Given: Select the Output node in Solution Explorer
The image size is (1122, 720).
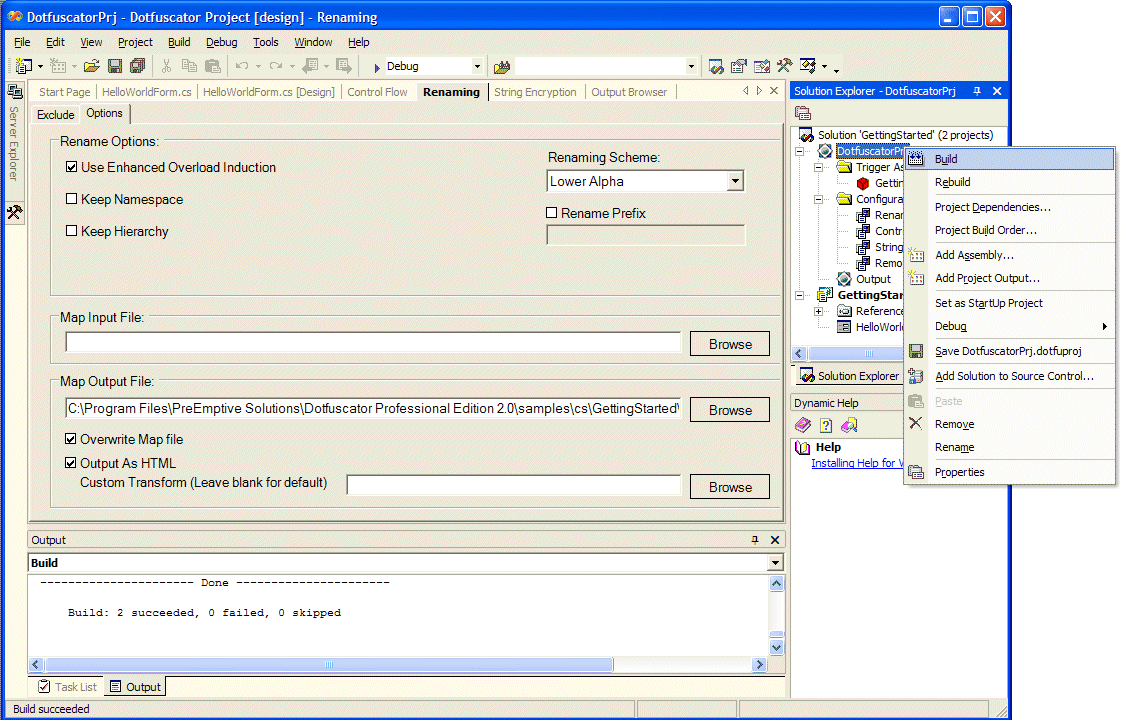Looking at the screenshot, I should coord(873,279).
